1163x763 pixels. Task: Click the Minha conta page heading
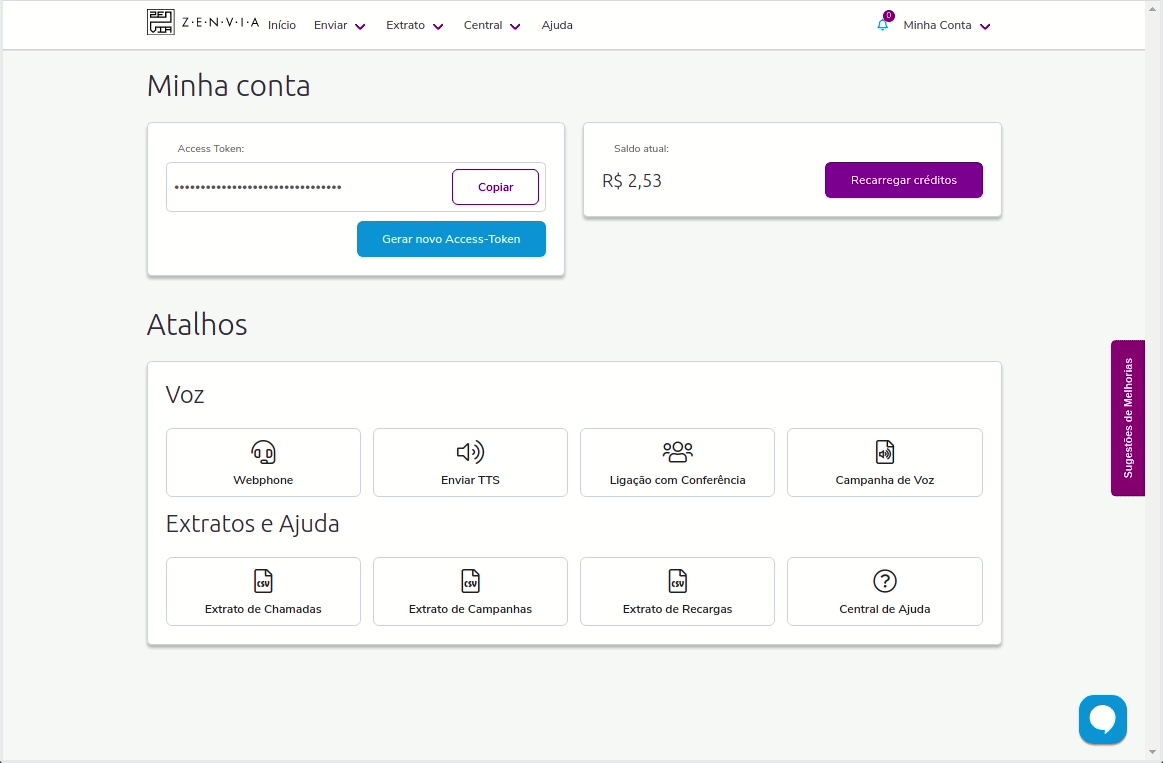click(228, 85)
